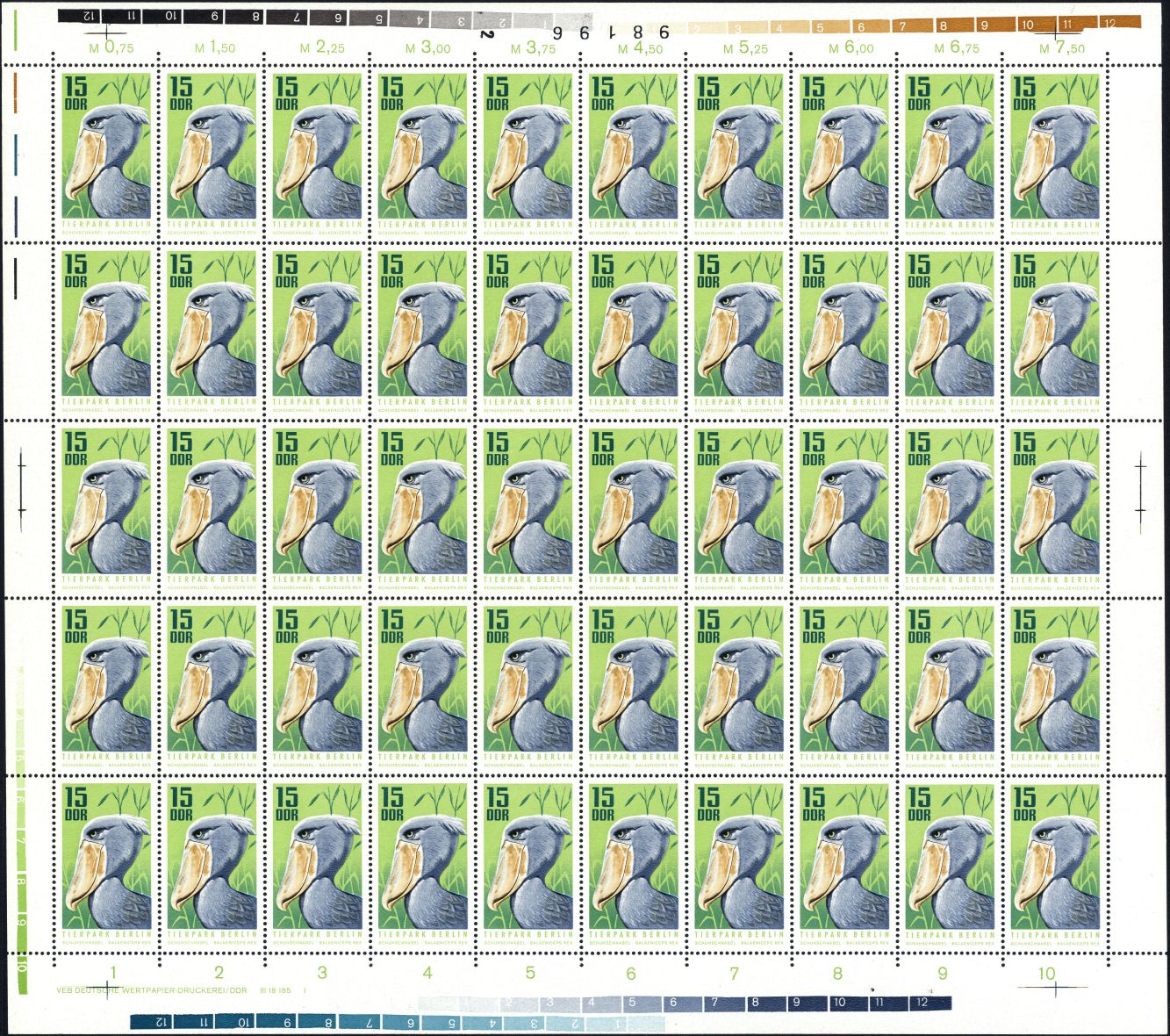This screenshot has height=1036, width=1170.
Task: Click the upside-down sheet serial number at top
Action: click(x=575, y=33)
